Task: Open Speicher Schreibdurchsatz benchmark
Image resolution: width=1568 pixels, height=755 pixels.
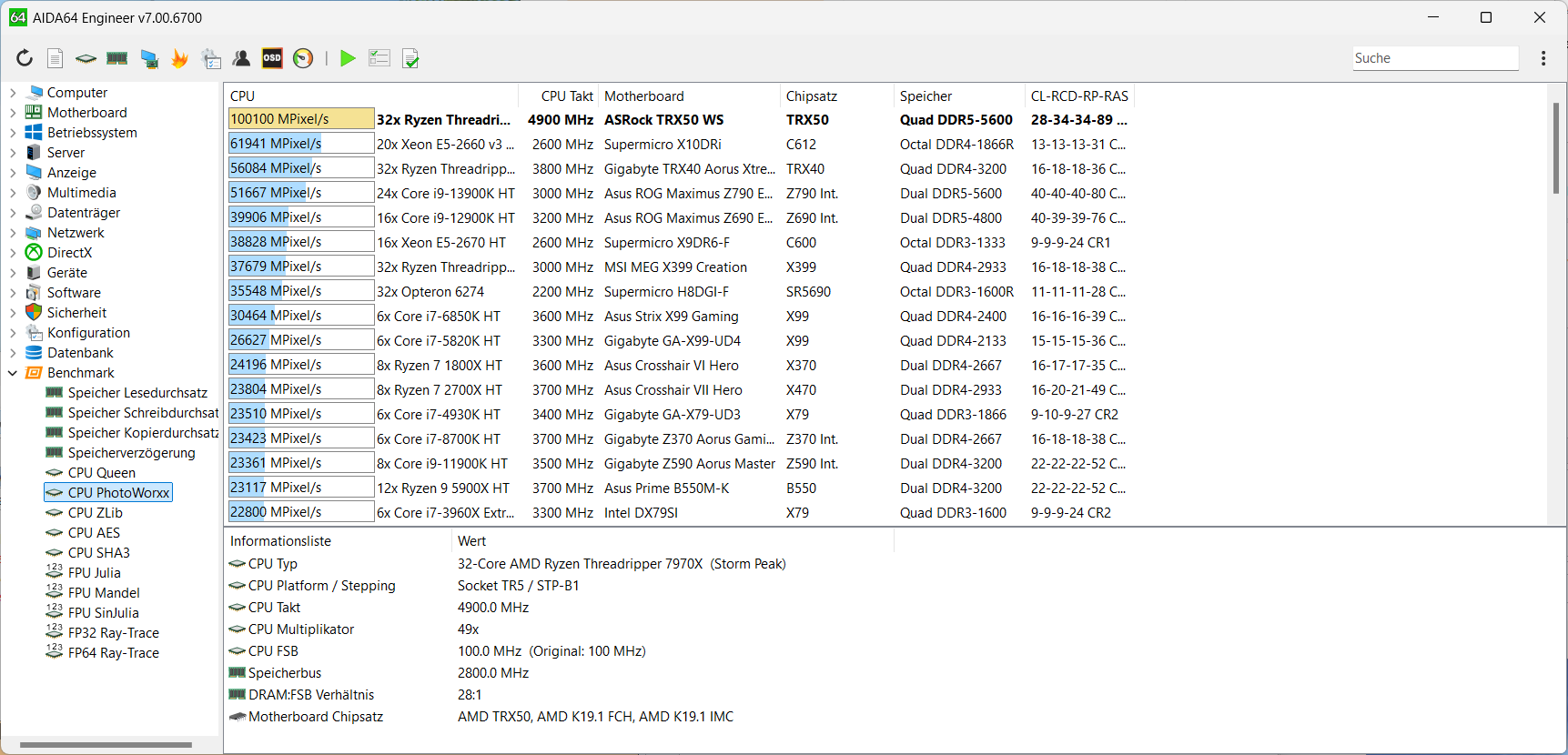Action: [143, 413]
